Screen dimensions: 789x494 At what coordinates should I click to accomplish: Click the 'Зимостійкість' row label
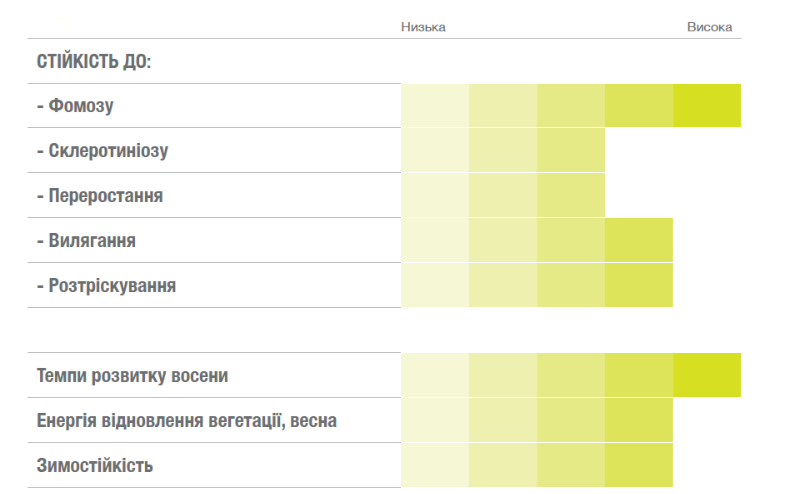[95, 465]
